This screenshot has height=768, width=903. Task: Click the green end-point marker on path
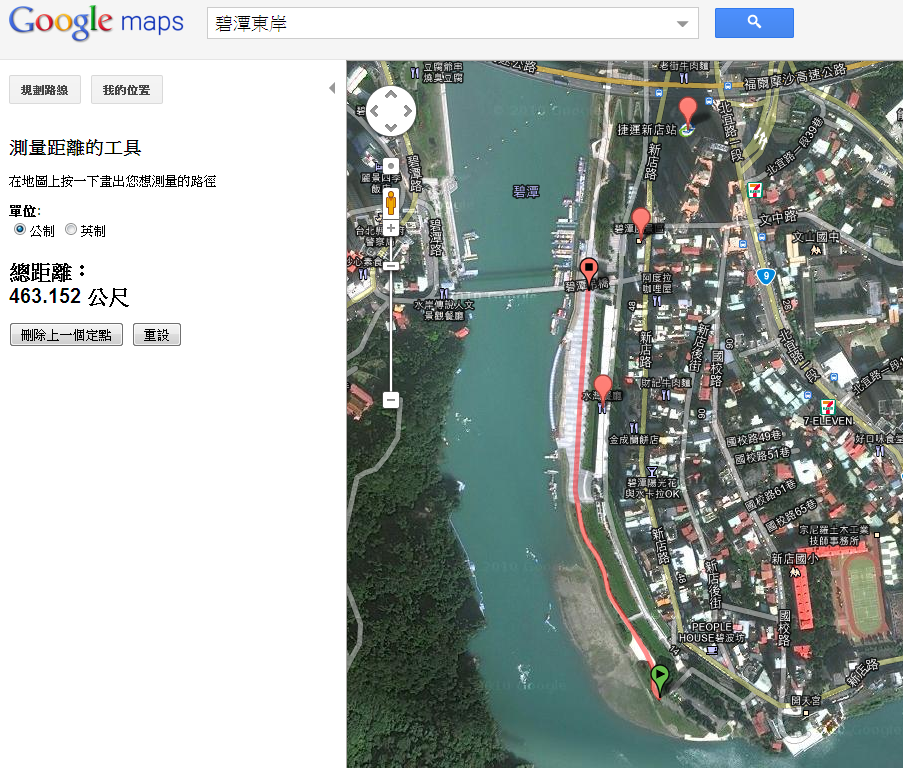[660, 678]
